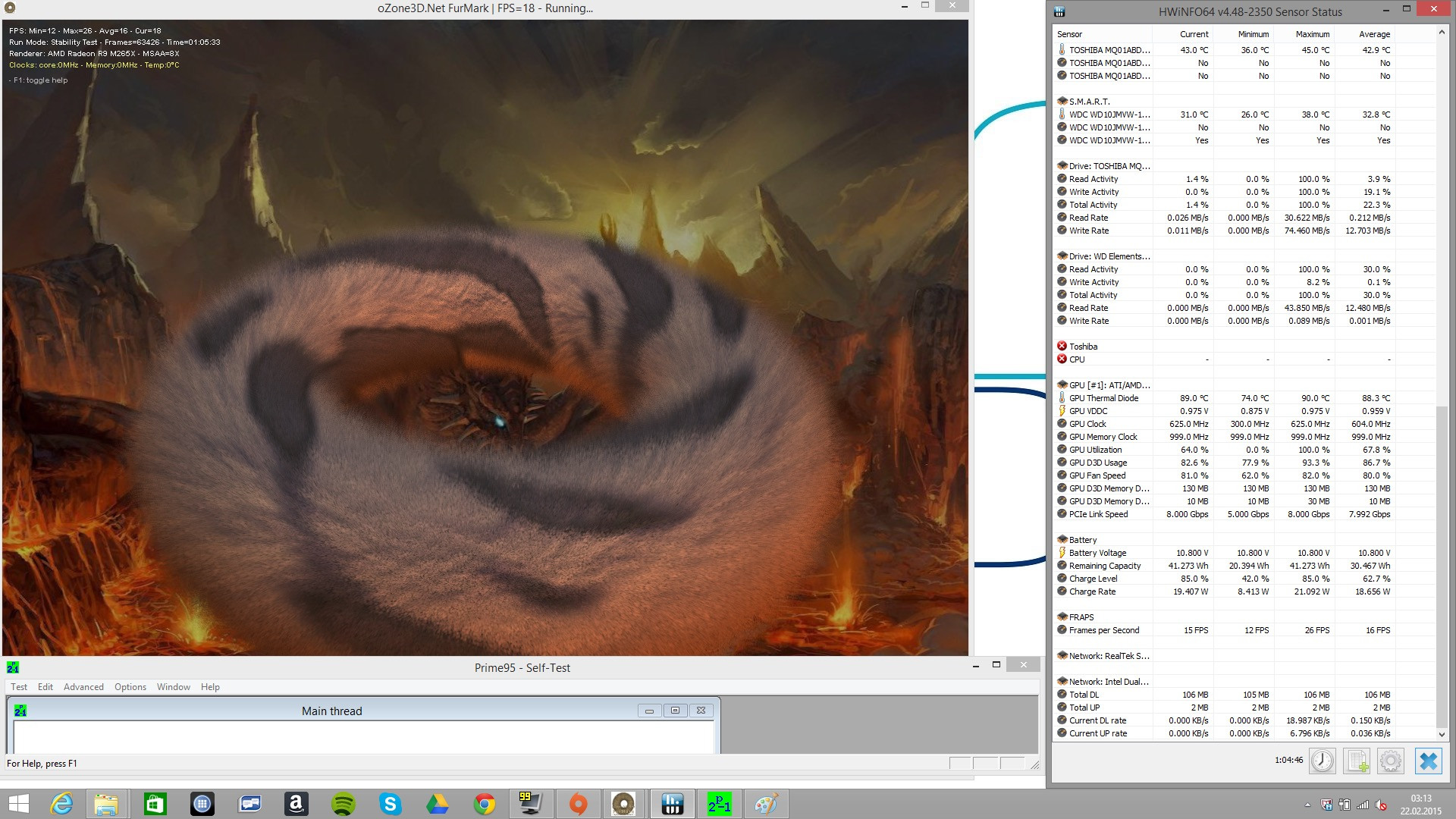This screenshot has width=1456, height=819.
Task: Click the Maximum column header
Action: 1312,34
